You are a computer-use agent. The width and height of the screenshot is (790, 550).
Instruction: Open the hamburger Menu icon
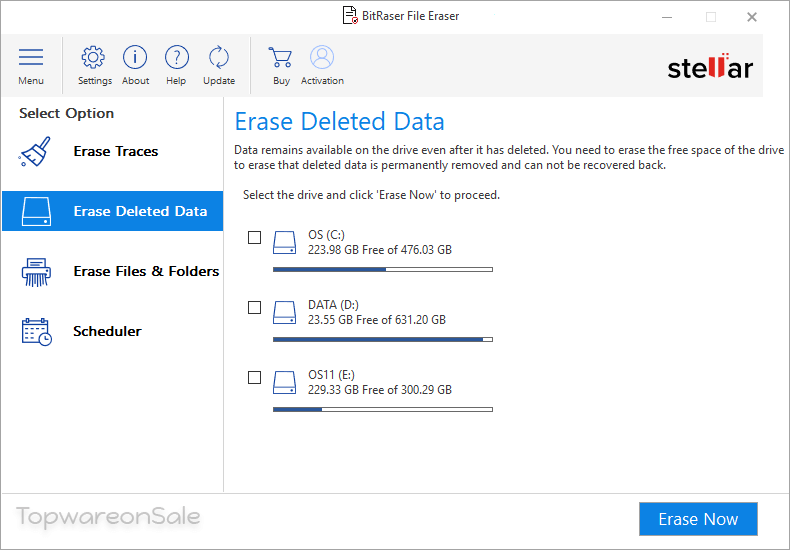pos(31,57)
